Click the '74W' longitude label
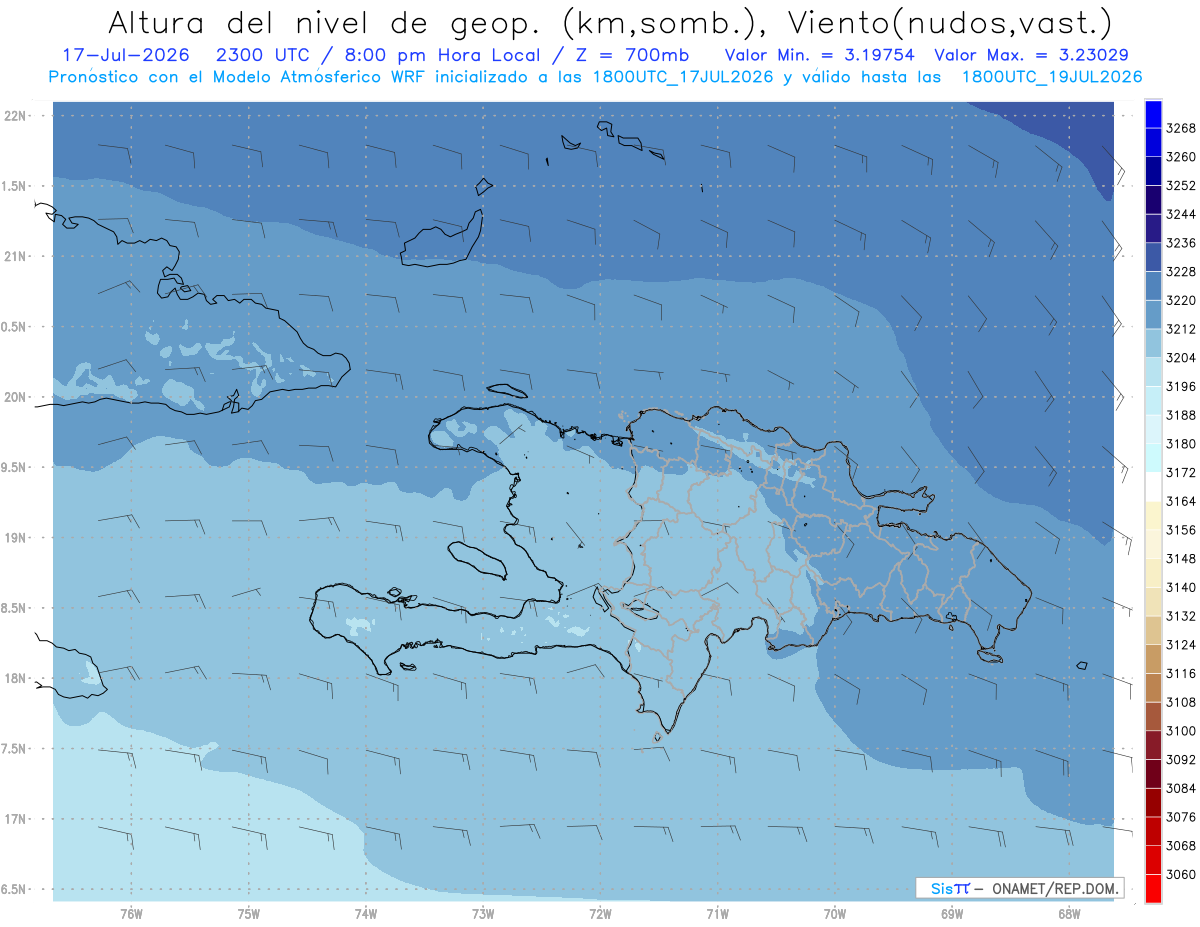1200x927 pixels. tap(365, 914)
